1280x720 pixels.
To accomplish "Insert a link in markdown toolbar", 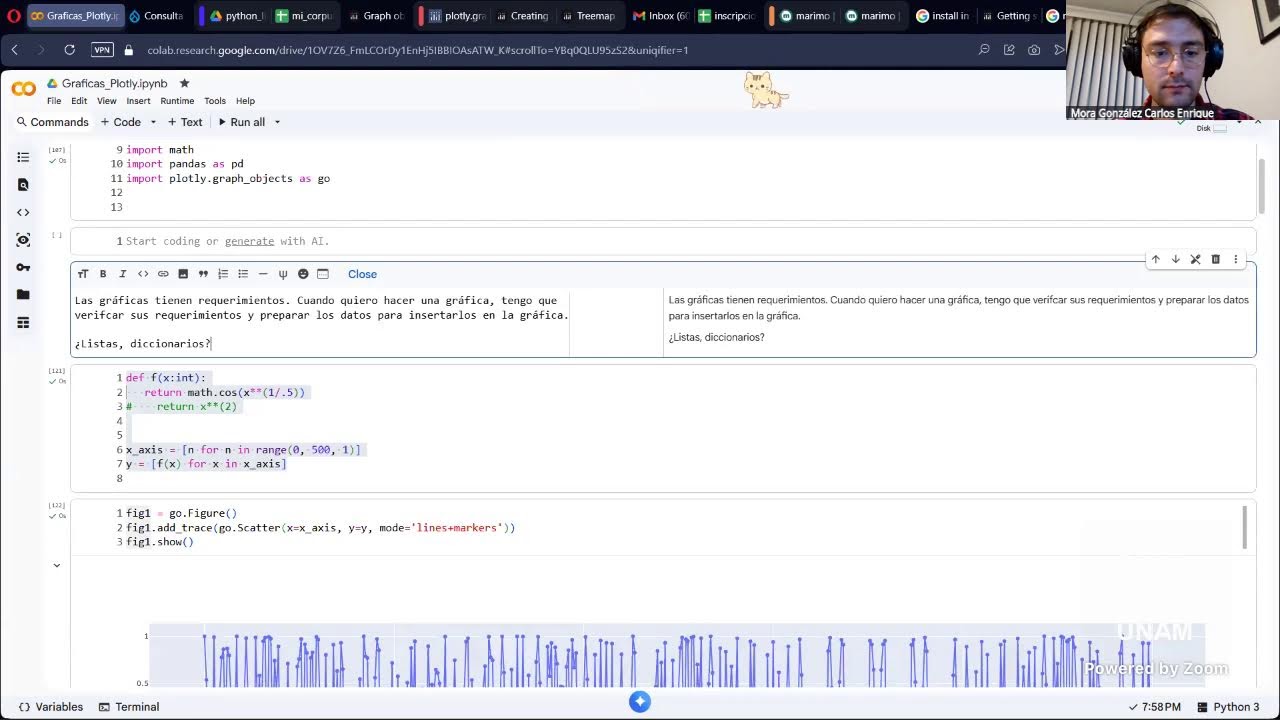I will click(163, 274).
